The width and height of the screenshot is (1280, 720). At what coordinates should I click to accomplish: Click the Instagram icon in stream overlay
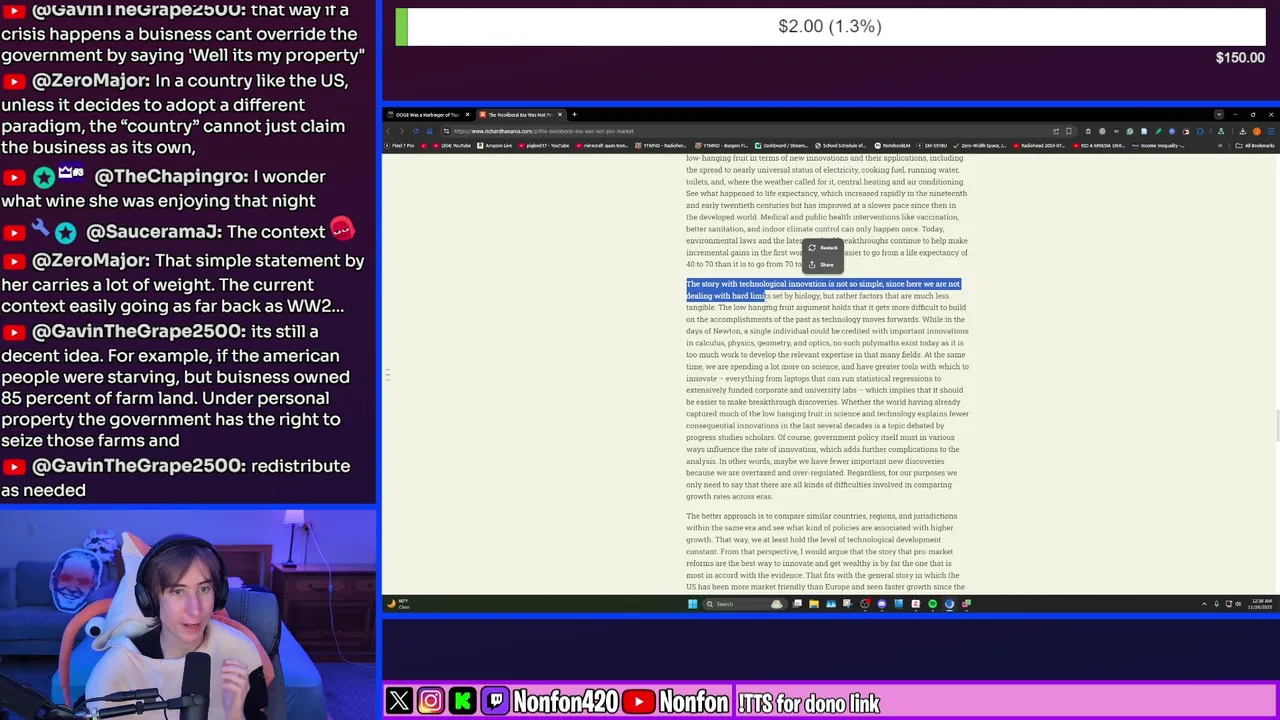430,702
